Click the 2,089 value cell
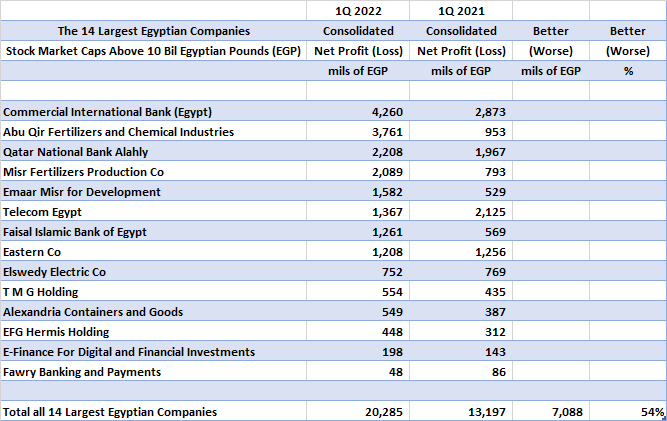This screenshot has width=667, height=421. click(x=358, y=171)
